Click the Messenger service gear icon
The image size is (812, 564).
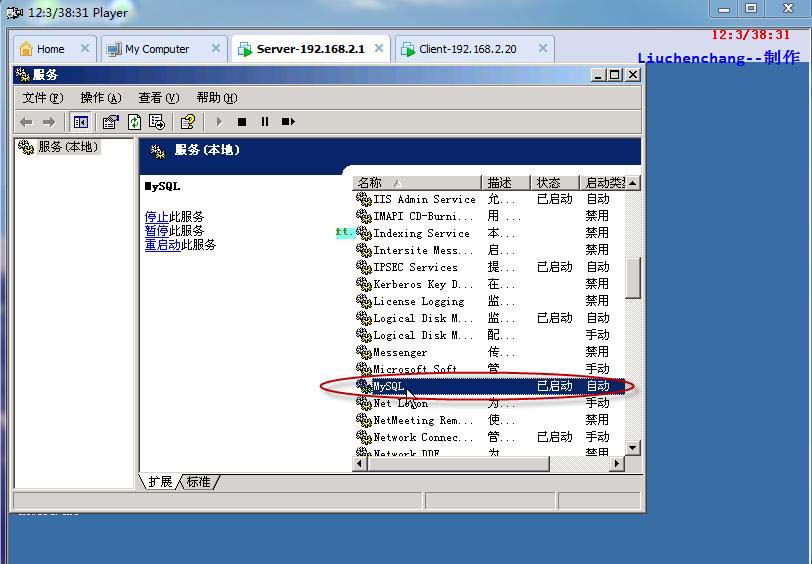[364, 352]
